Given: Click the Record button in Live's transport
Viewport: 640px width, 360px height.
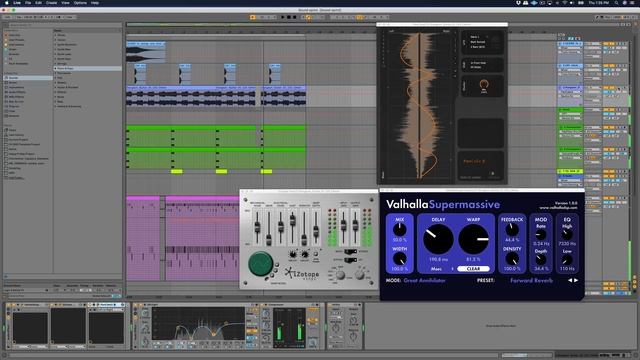Looking at the screenshot, I should coord(294,17).
